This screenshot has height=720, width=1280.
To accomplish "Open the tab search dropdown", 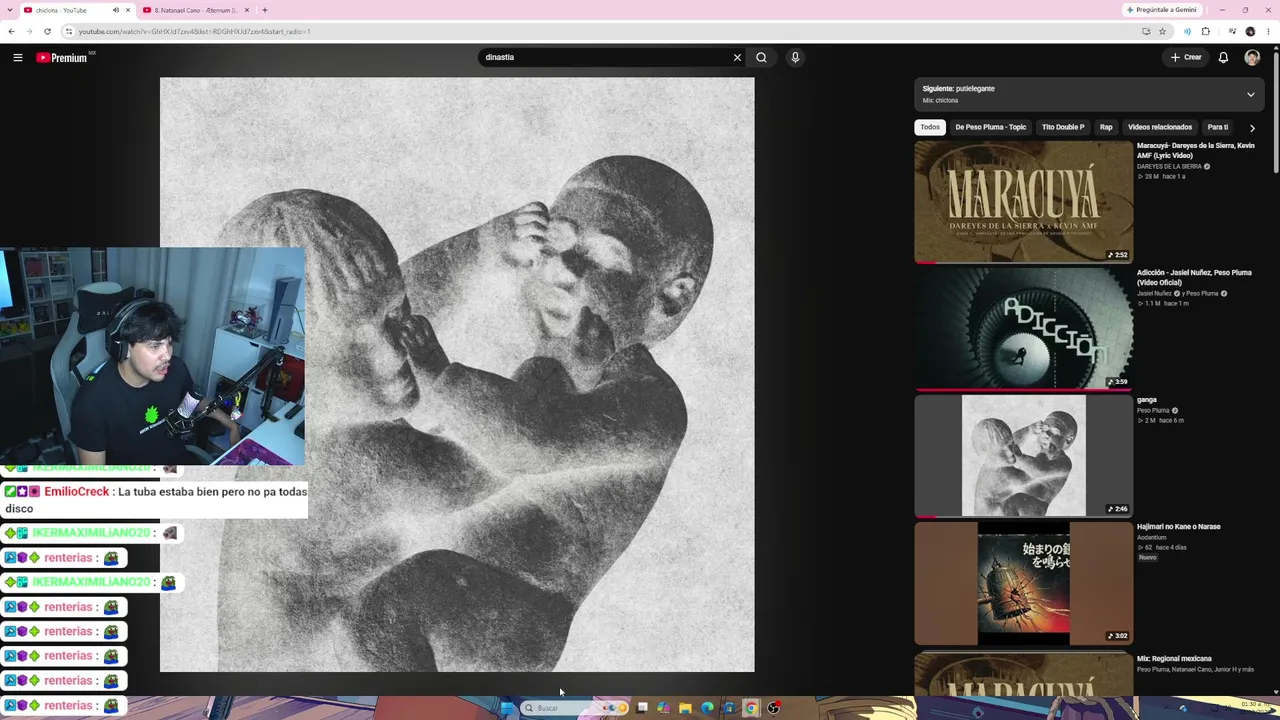I will [11, 10].
